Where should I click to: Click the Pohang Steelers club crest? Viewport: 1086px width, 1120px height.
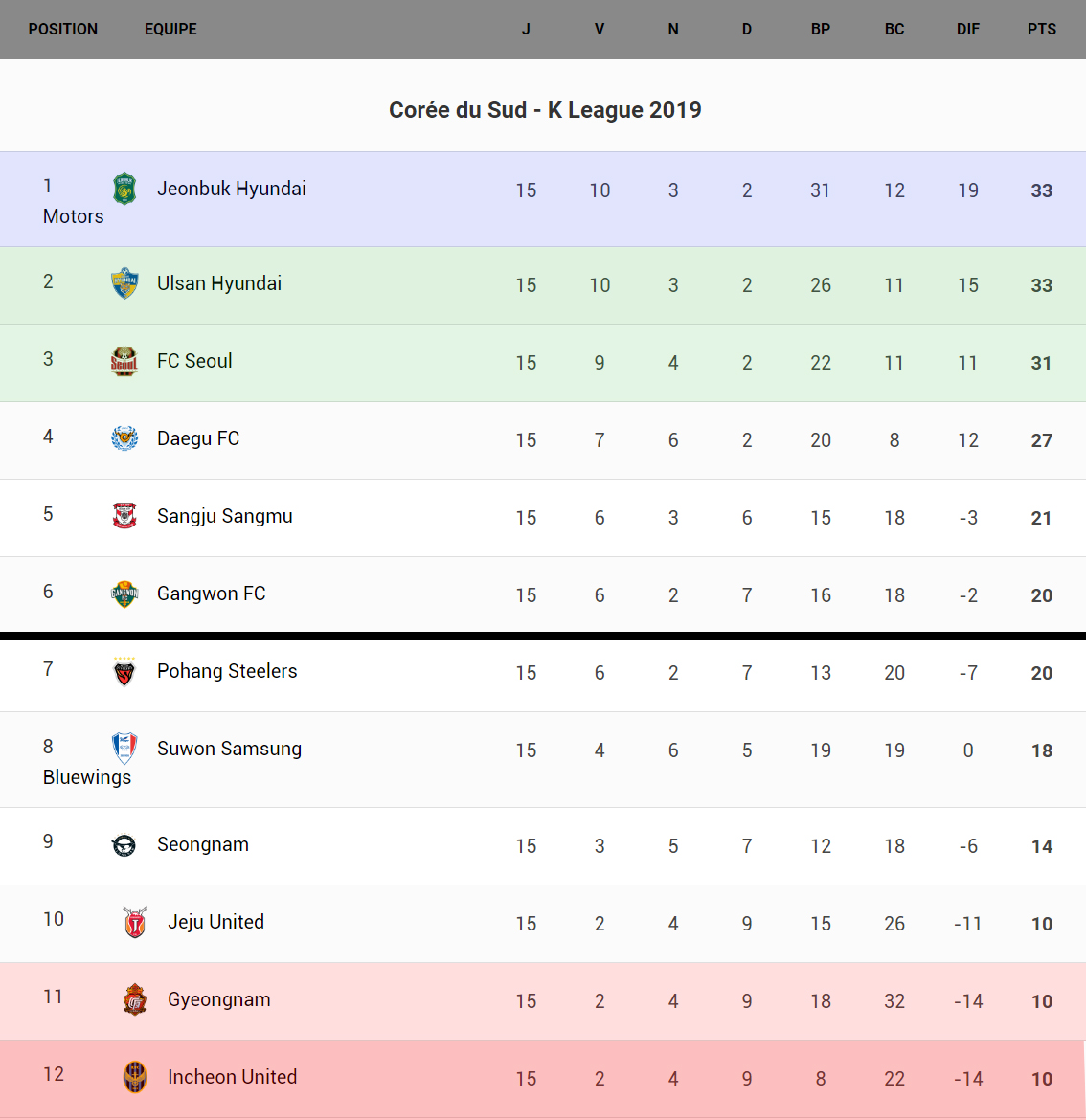click(x=124, y=672)
